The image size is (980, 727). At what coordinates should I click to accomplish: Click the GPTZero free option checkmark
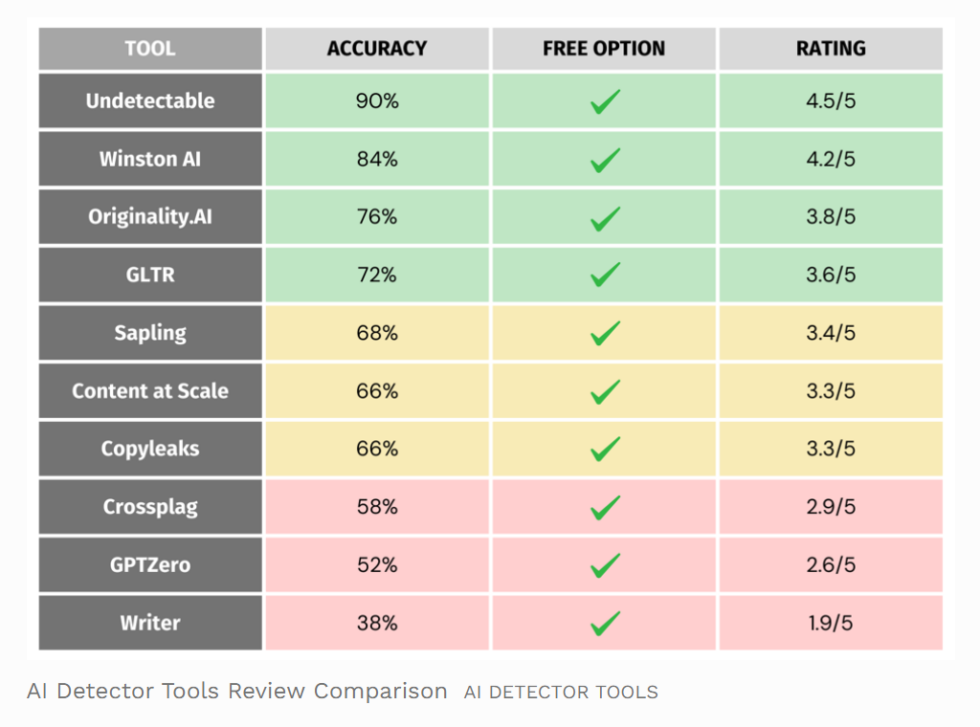(x=604, y=565)
